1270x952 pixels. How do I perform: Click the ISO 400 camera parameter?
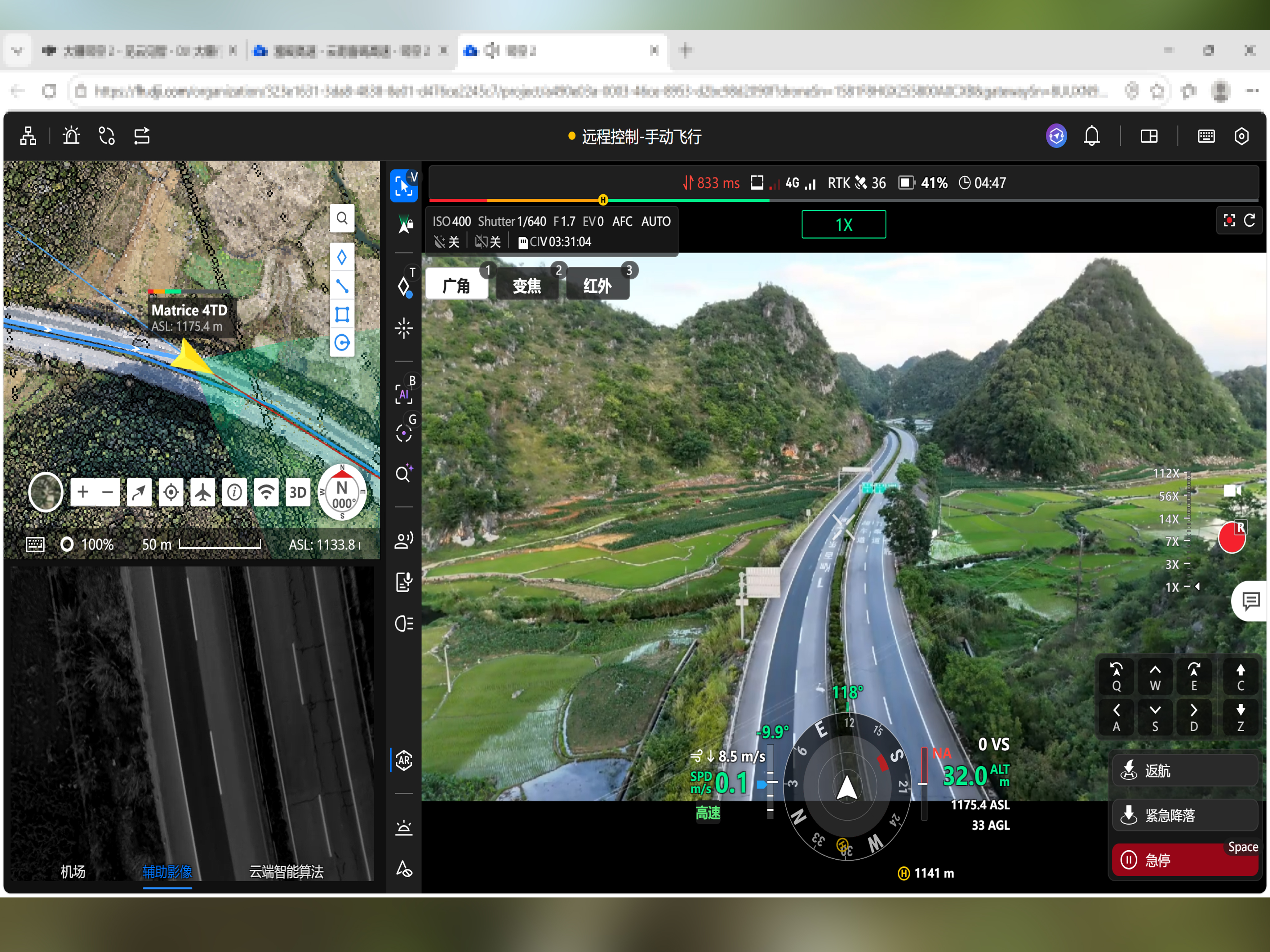click(451, 222)
